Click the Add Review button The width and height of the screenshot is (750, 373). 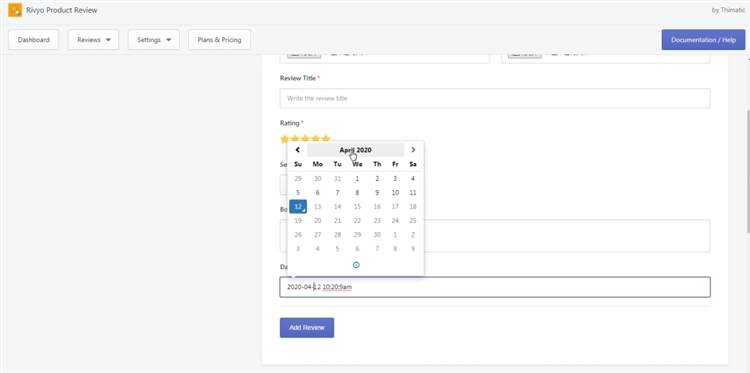(x=307, y=328)
